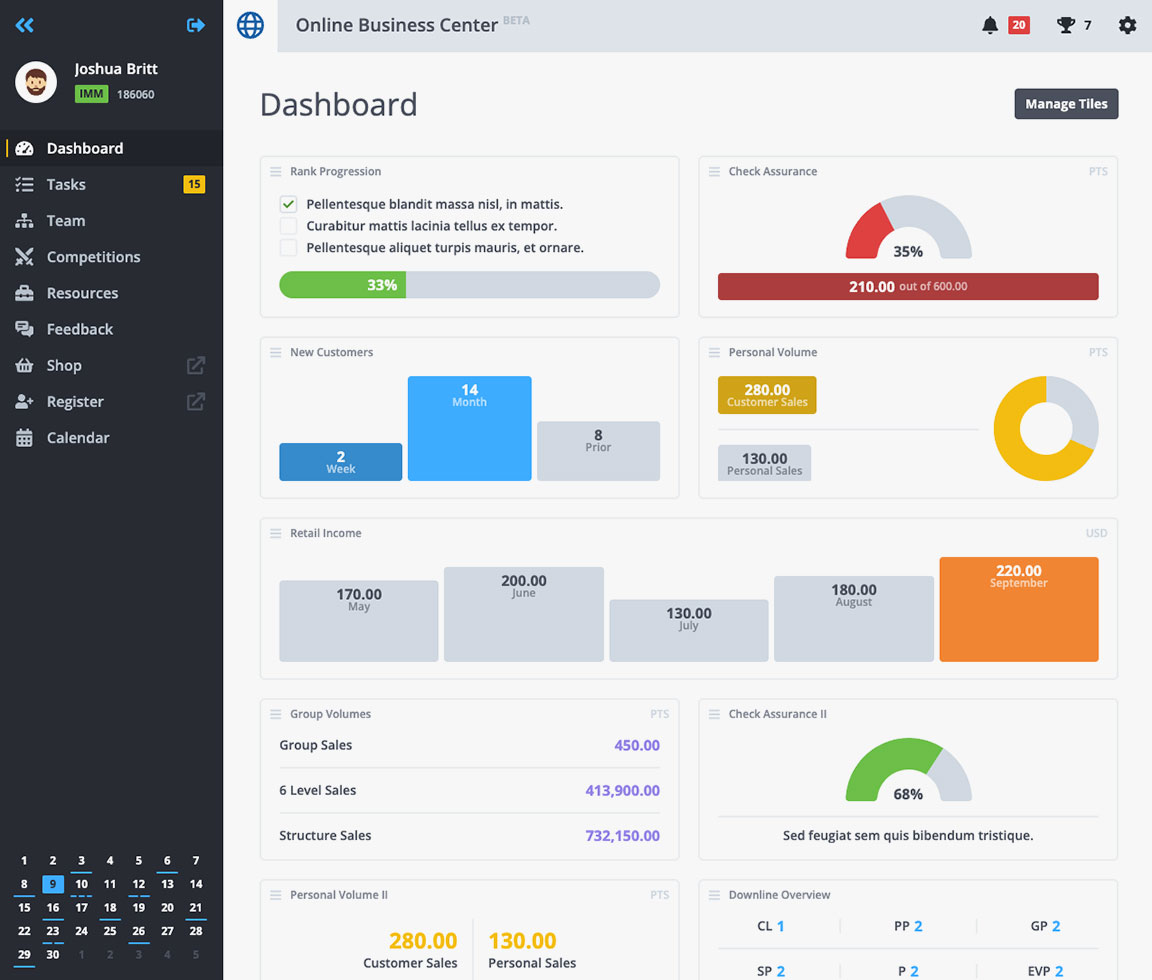The width and height of the screenshot is (1152, 980).
Task: Click the Manage Tiles button
Action: pyautogui.click(x=1066, y=104)
